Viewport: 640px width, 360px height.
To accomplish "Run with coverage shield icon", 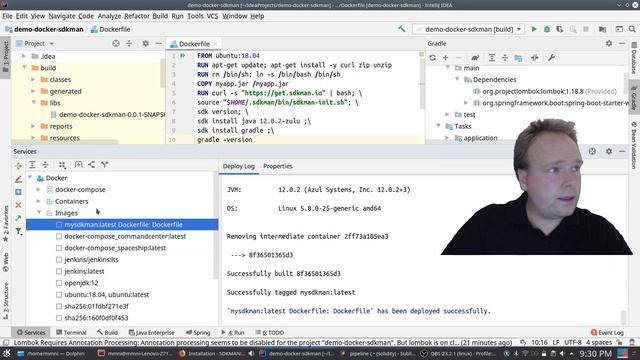I will (560, 29).
